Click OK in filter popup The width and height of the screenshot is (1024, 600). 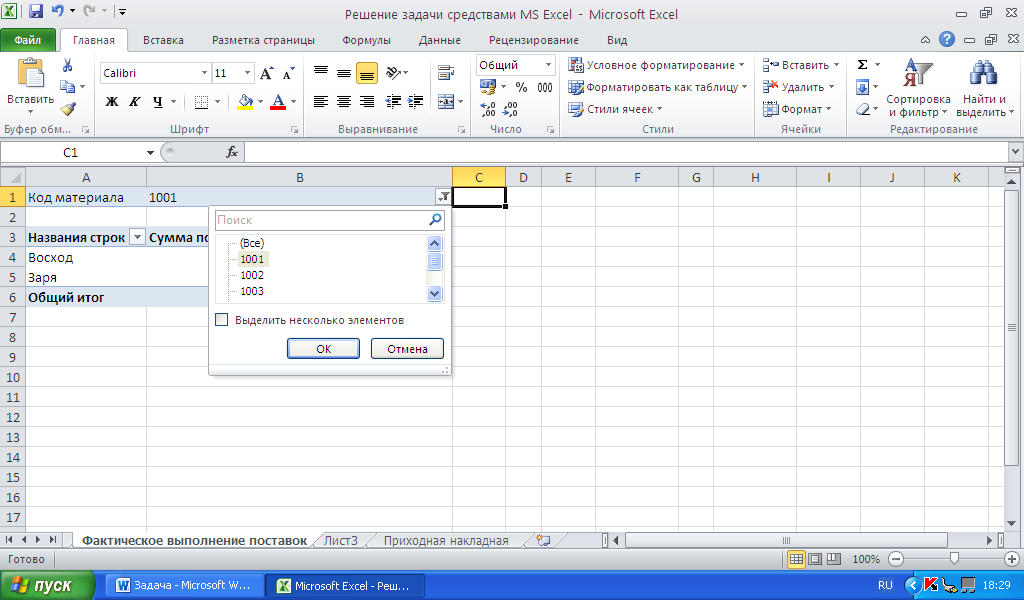[x=323, y=349]
